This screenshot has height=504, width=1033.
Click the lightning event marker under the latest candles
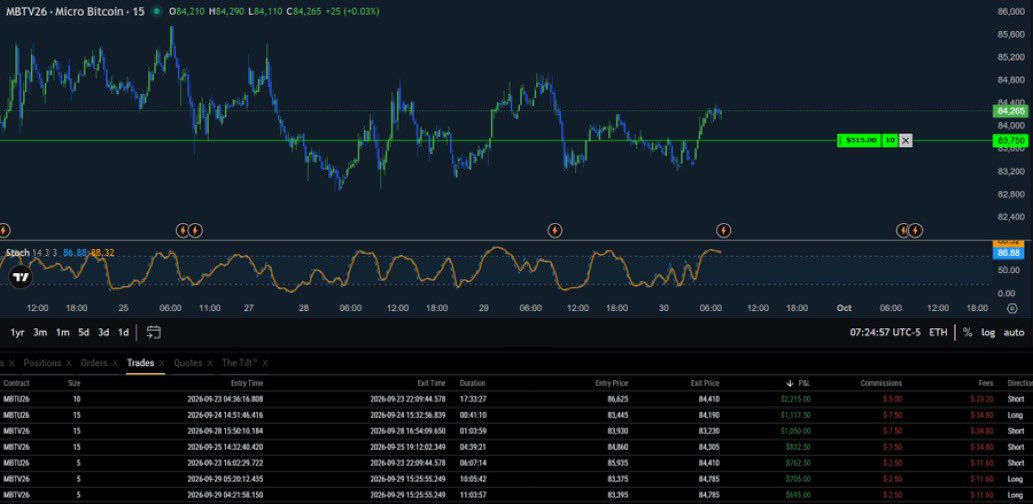[723, 231]
